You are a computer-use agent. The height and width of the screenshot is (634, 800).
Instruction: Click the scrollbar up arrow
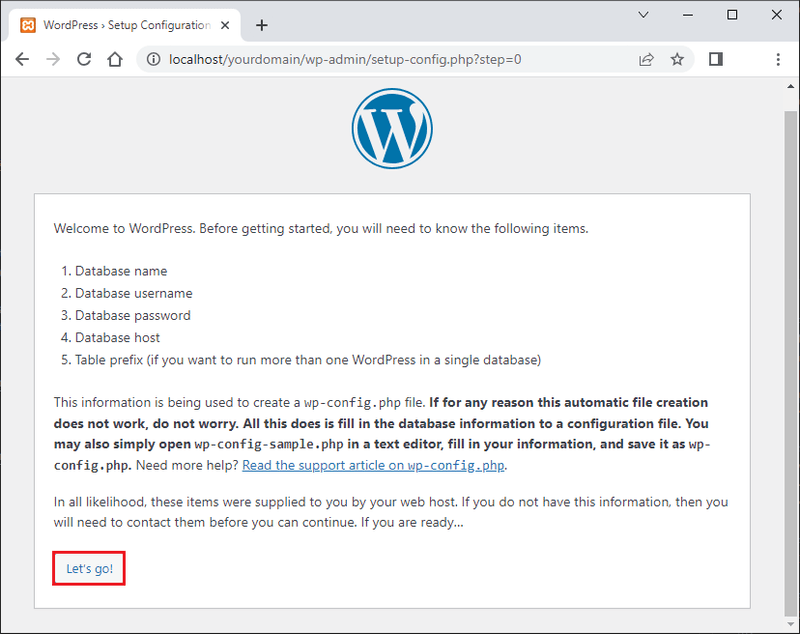792,88
